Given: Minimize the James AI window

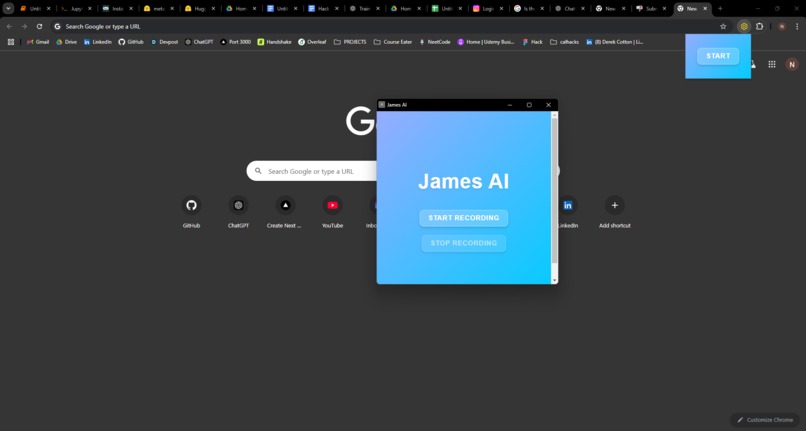Looking at the screenshot, I should [510, 105].
